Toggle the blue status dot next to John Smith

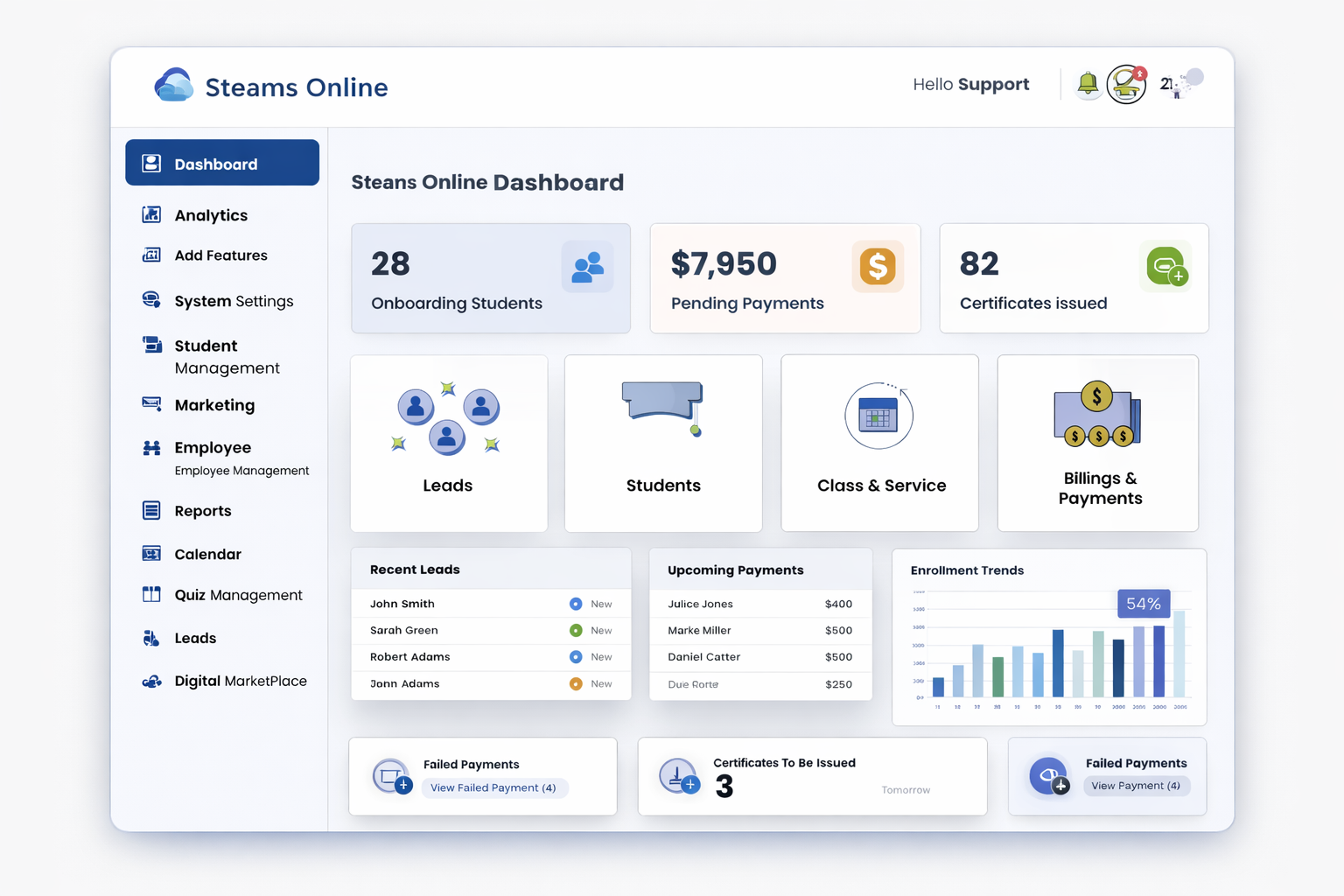click(576, 604)
